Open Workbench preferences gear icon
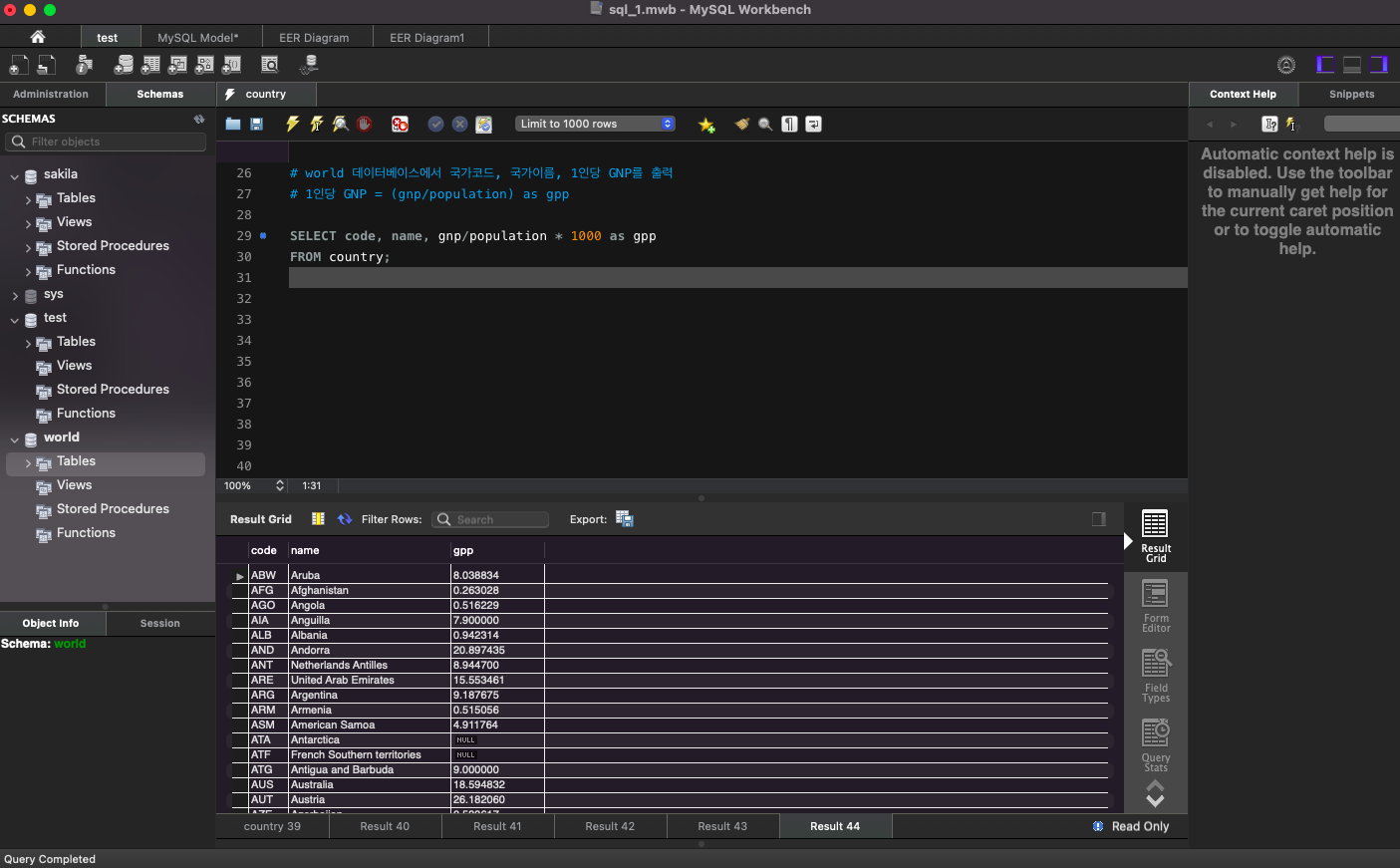 [1286, 65]
